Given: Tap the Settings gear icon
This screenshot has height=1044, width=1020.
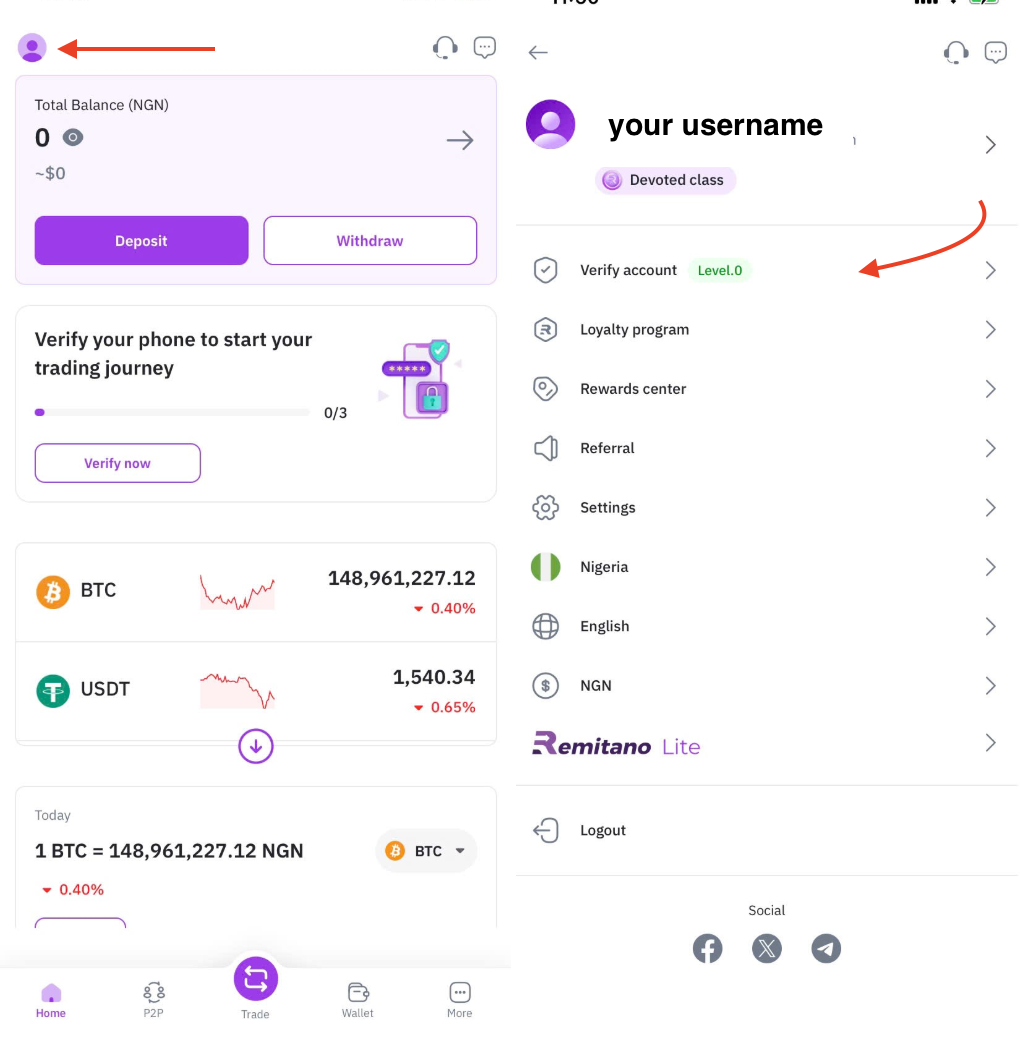Looking at the screenshot, I should (x=545, y=508).
